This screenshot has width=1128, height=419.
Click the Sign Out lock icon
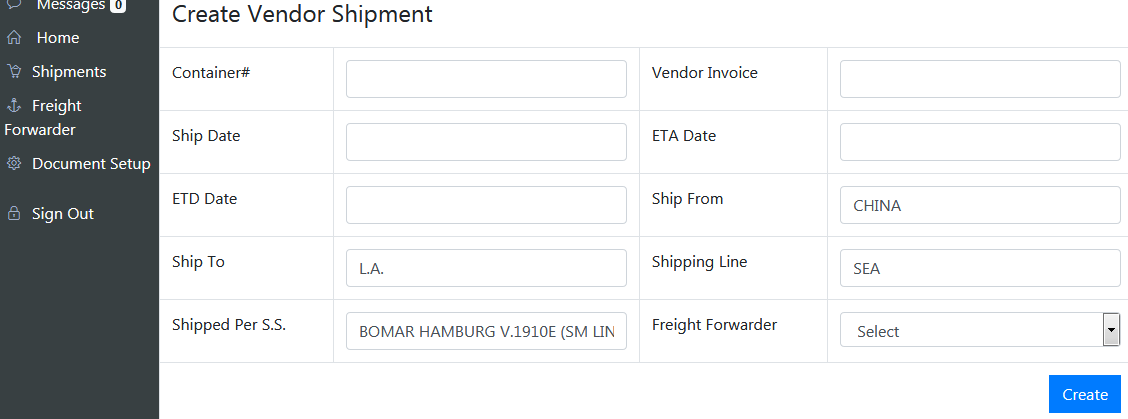point(14,214)
